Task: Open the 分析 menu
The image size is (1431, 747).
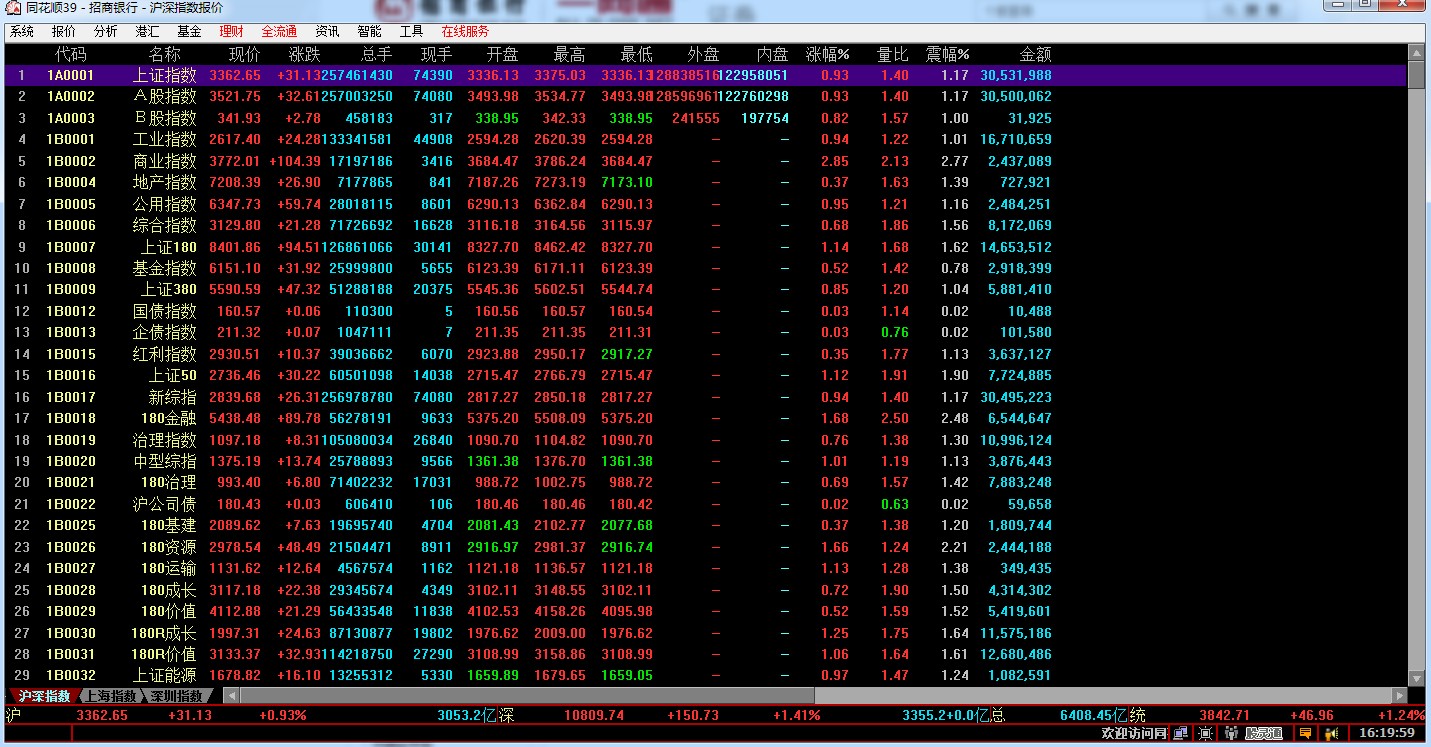Action: 105,32
